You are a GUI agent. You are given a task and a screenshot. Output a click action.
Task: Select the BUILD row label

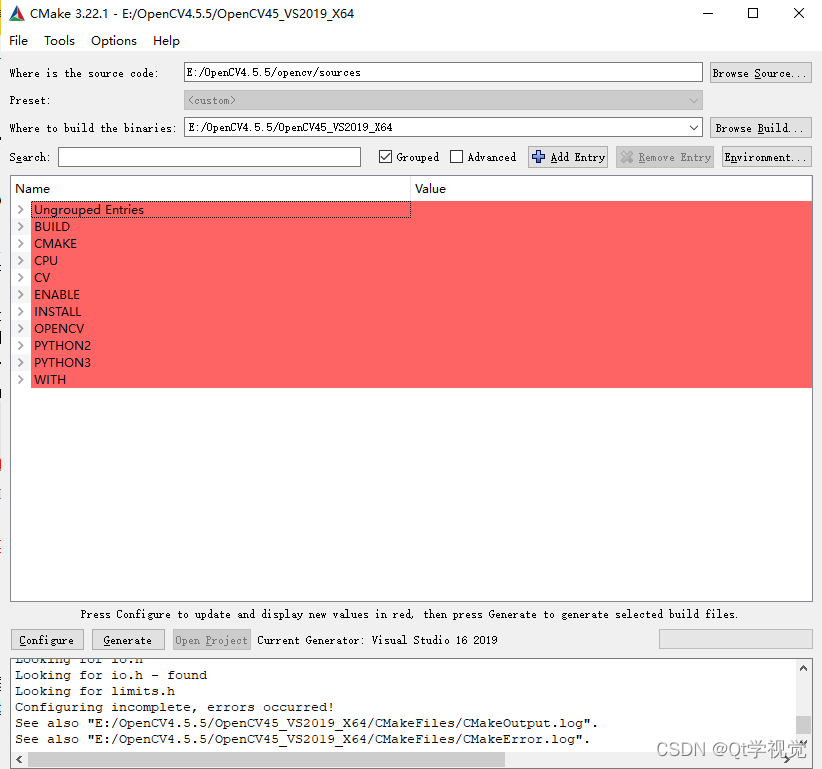pyautogui.click(x=52, y=226)
